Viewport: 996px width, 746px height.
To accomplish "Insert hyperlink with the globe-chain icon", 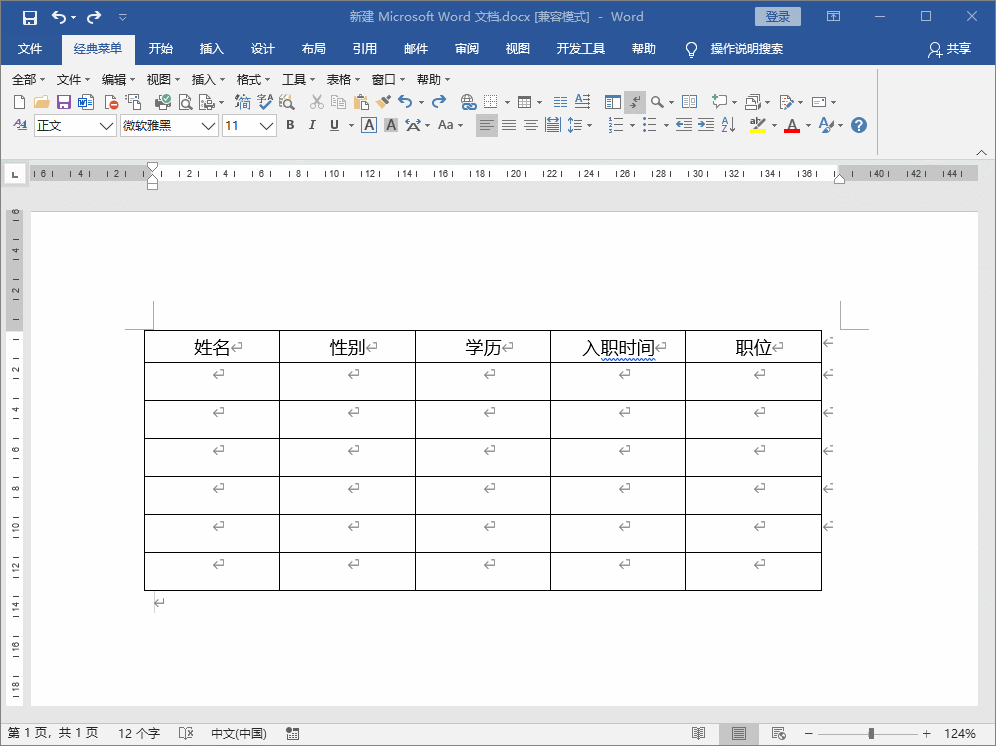I will pos(468,102).
